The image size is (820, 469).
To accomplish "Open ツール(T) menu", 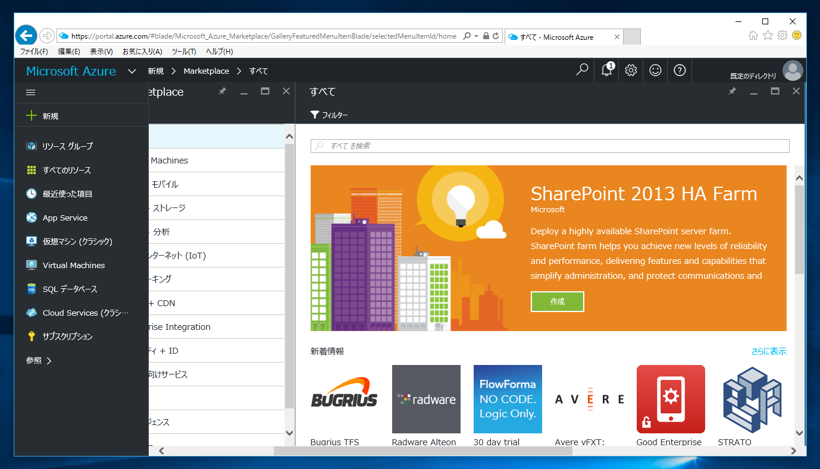I will [x=184, y=51].
